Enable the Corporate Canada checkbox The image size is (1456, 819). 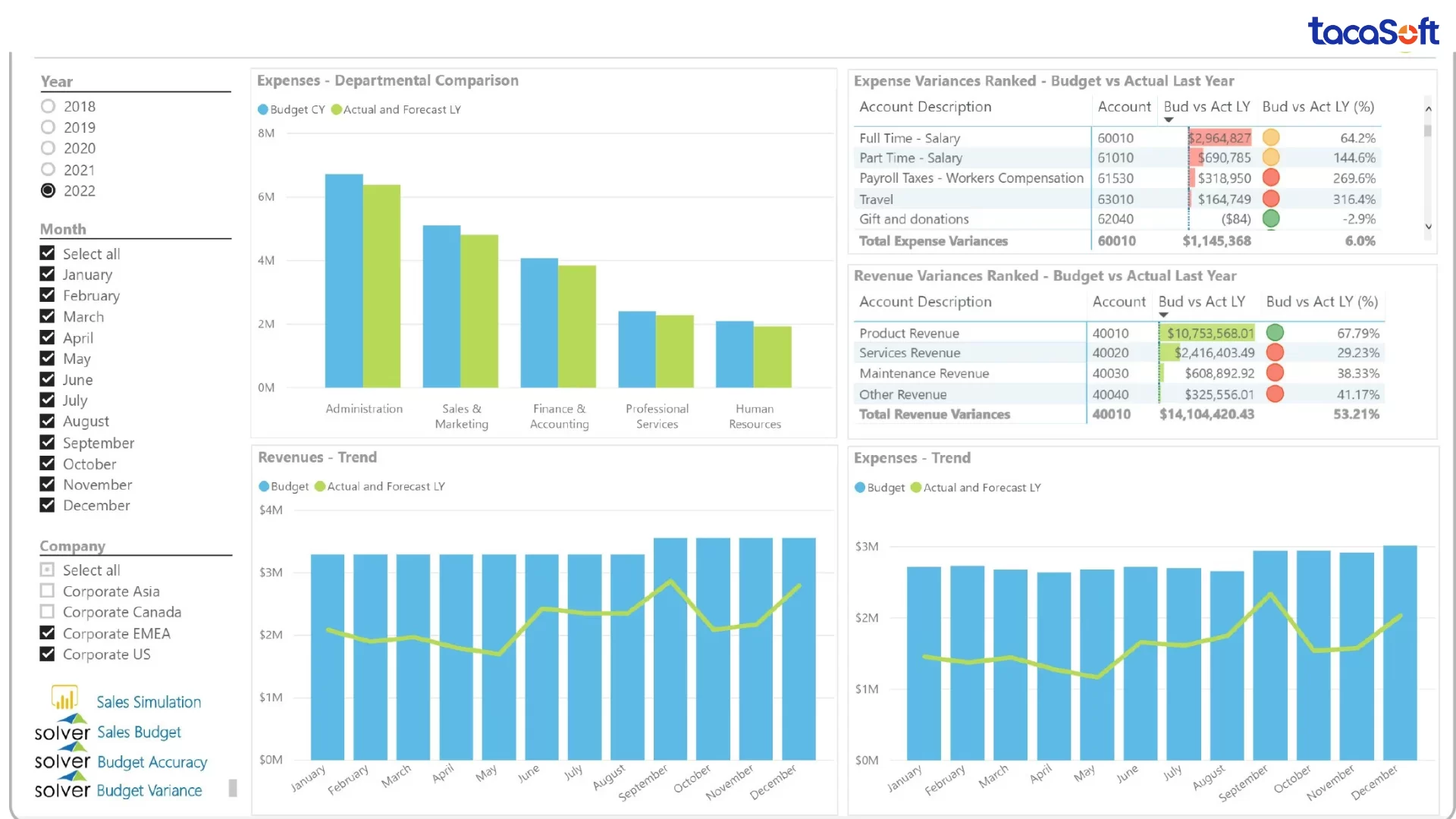48,612
